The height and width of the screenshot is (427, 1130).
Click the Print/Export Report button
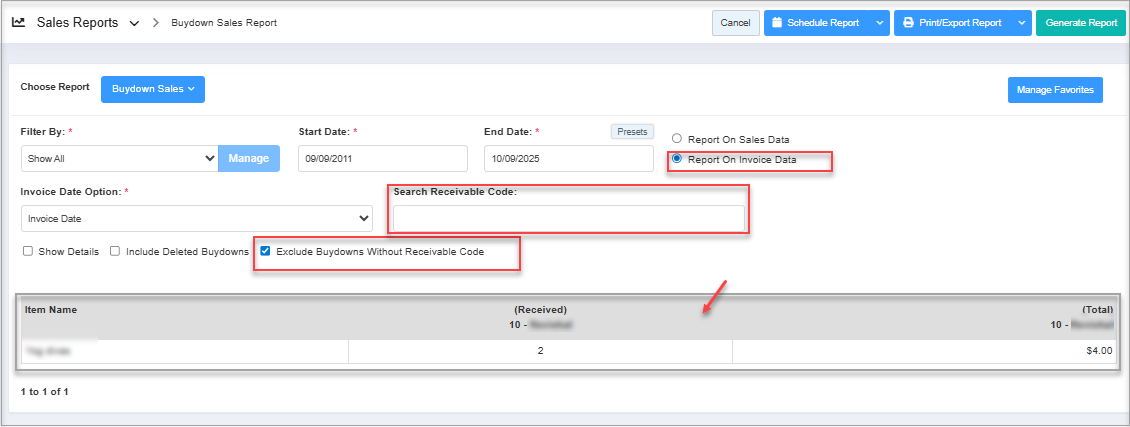click(953, 23)
